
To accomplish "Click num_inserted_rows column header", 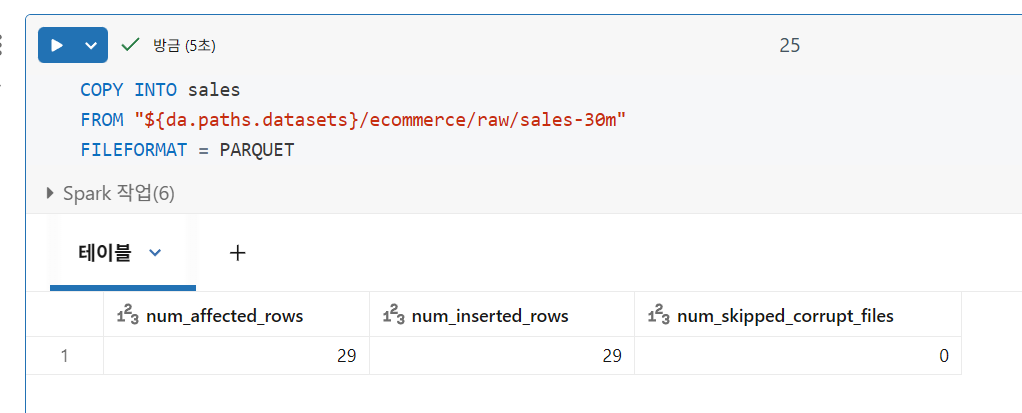I will pos(489,316).
